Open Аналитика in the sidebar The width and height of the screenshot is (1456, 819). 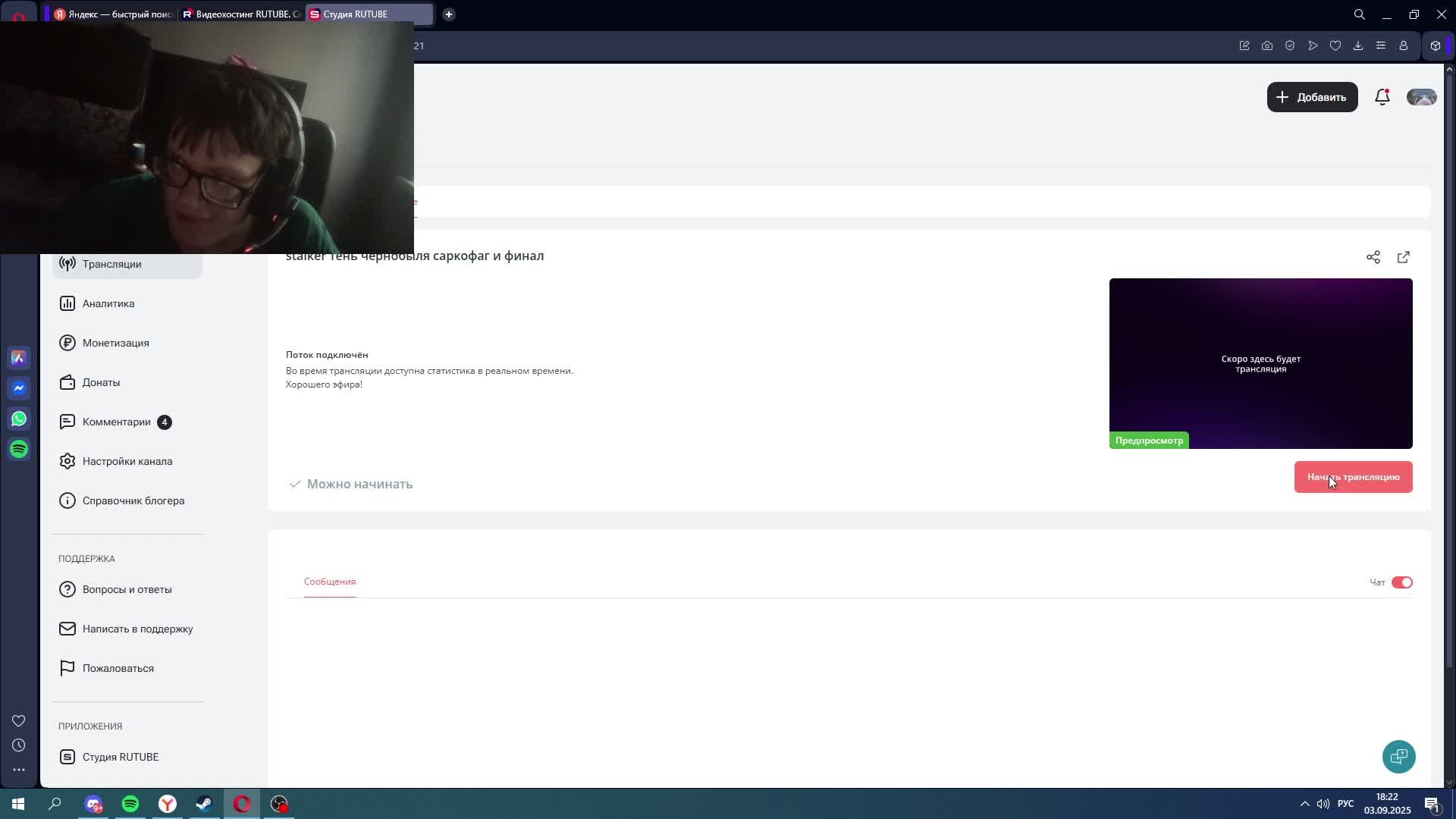click(x=108, y=303)
